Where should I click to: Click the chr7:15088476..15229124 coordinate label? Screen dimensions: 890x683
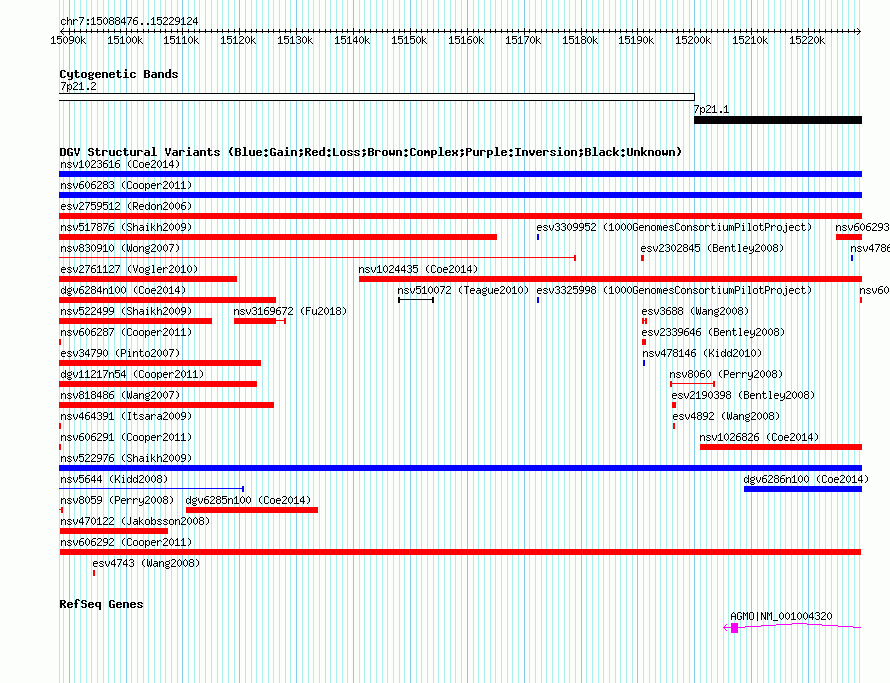click(129, 21)
